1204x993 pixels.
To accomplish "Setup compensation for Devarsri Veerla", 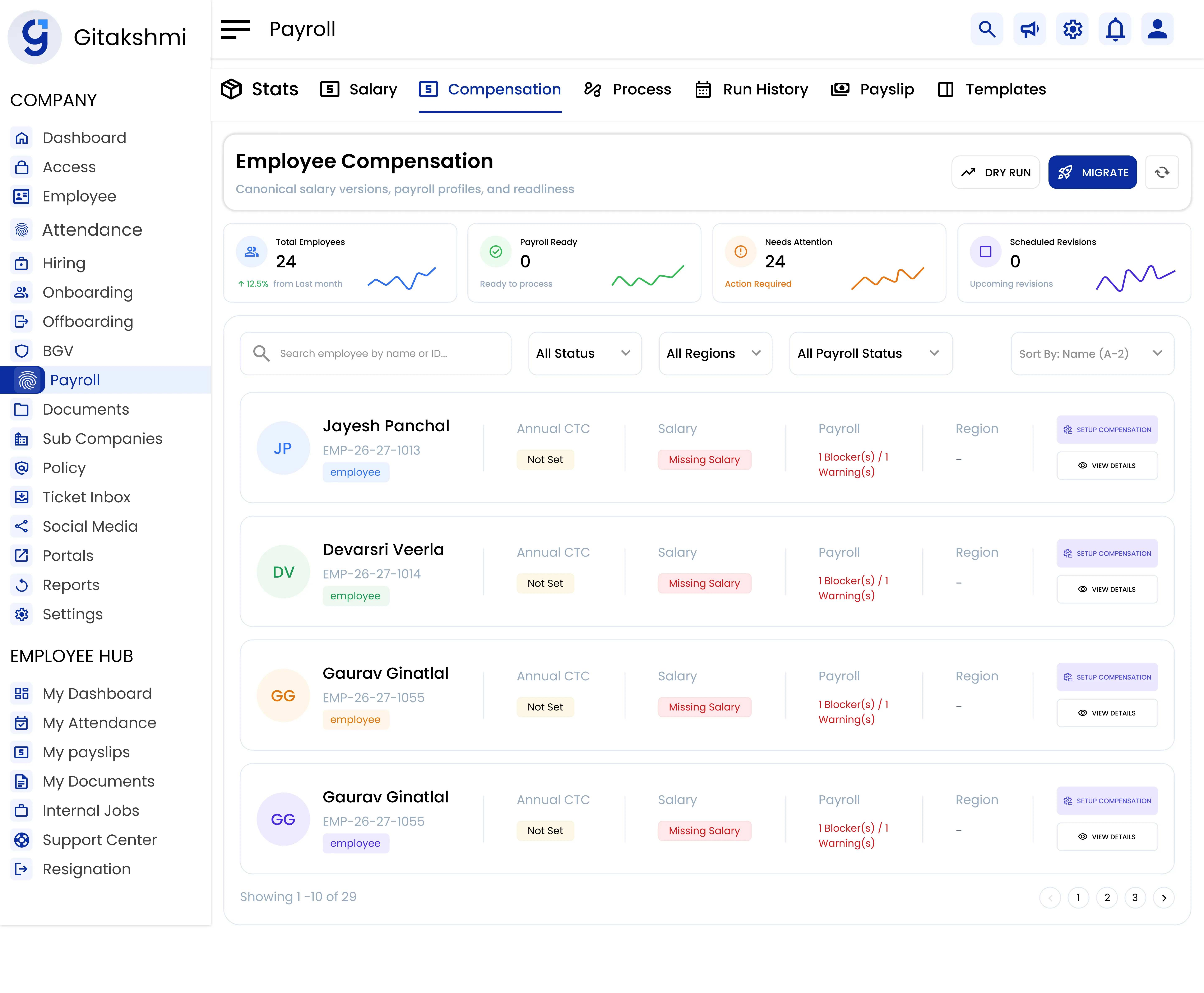I will click(1107, 553).
